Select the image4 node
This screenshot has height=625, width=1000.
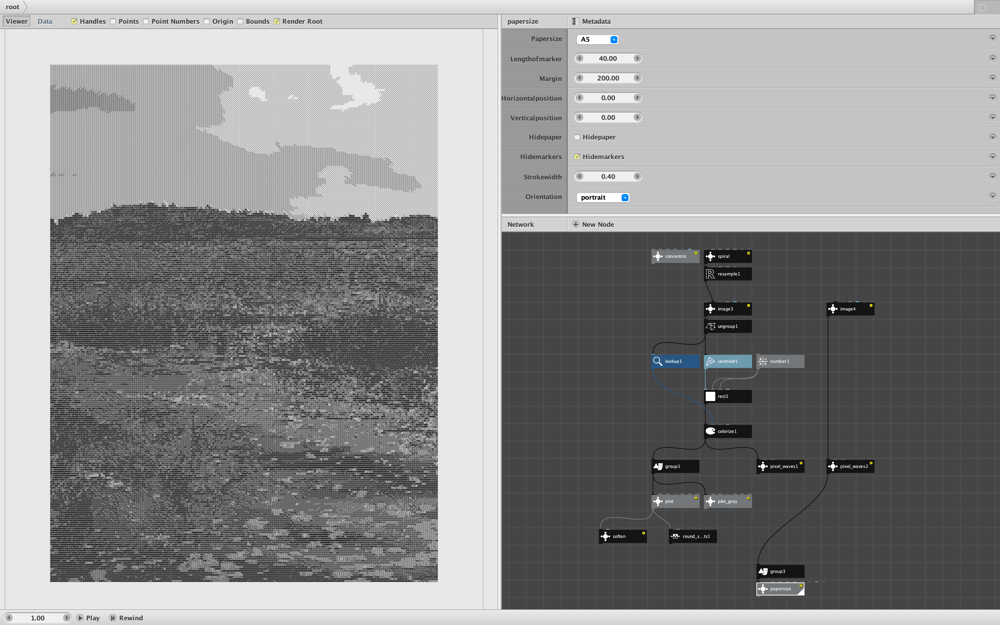pos(850,309)
